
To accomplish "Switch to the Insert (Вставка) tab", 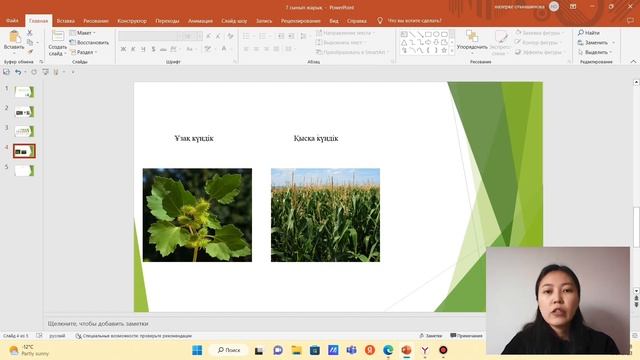I will tap(65, 20).
